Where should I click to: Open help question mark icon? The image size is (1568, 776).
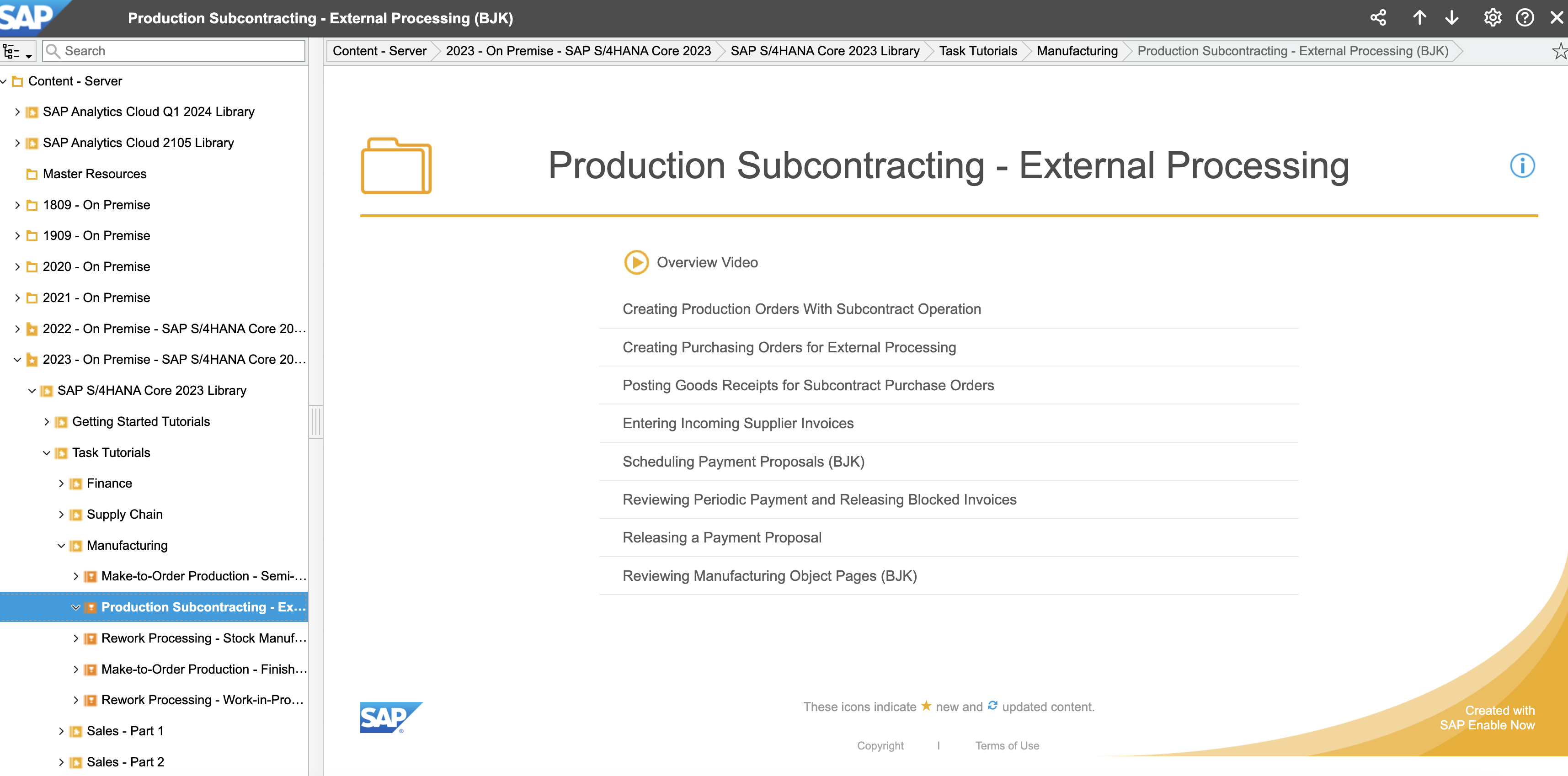[1525, 18]
